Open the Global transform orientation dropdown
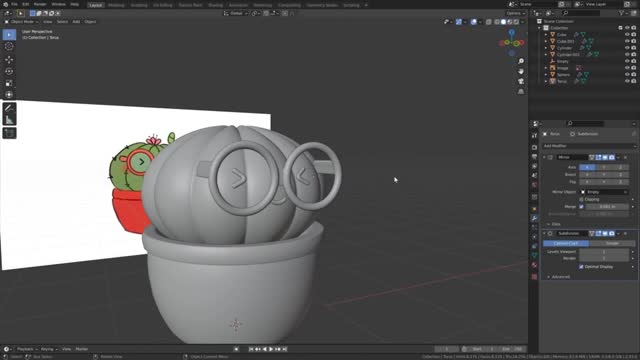The width and height of the screenshot is (640, 360). coord(236,13)
